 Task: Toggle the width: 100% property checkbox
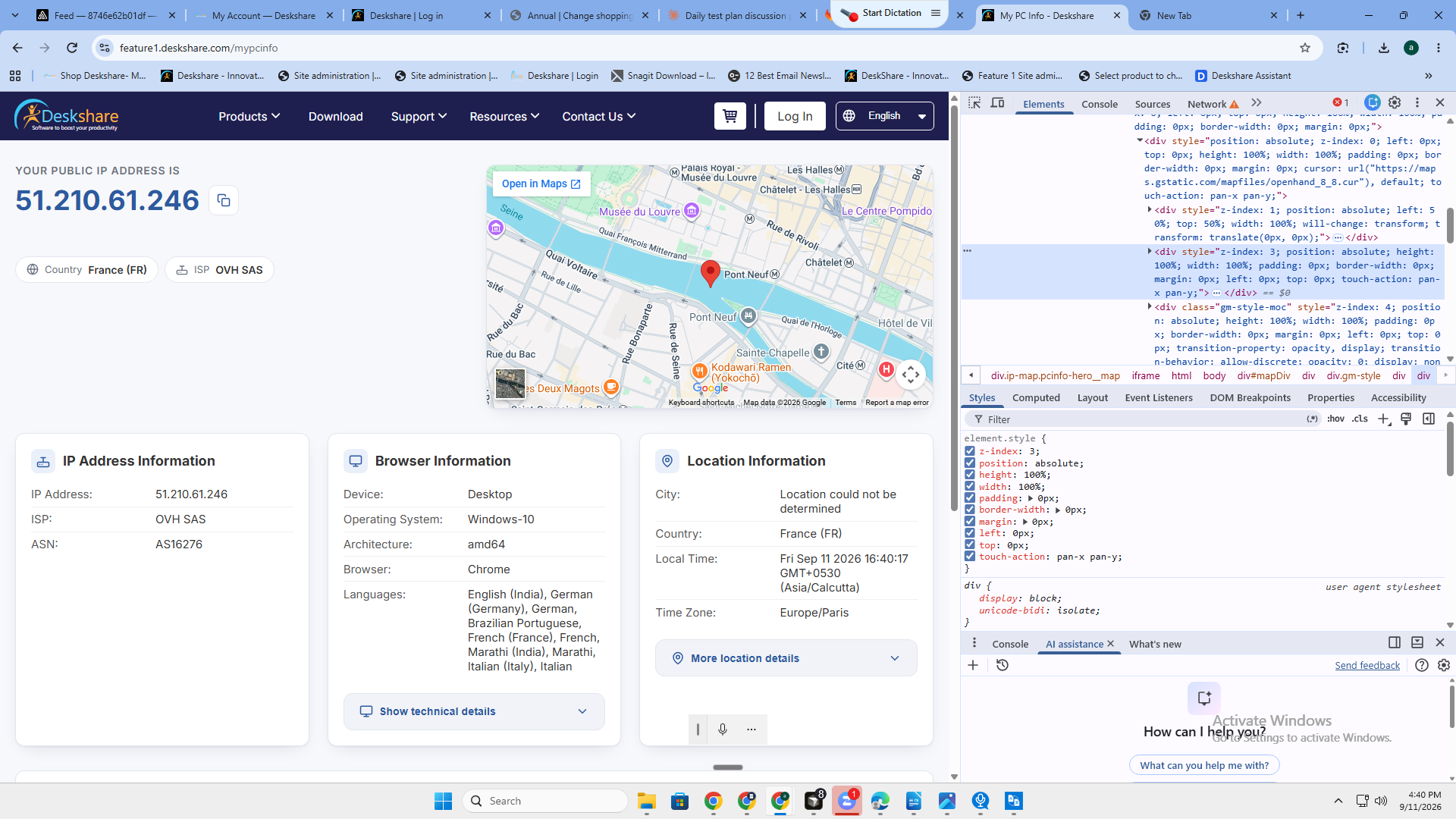(x=969, y=486)
